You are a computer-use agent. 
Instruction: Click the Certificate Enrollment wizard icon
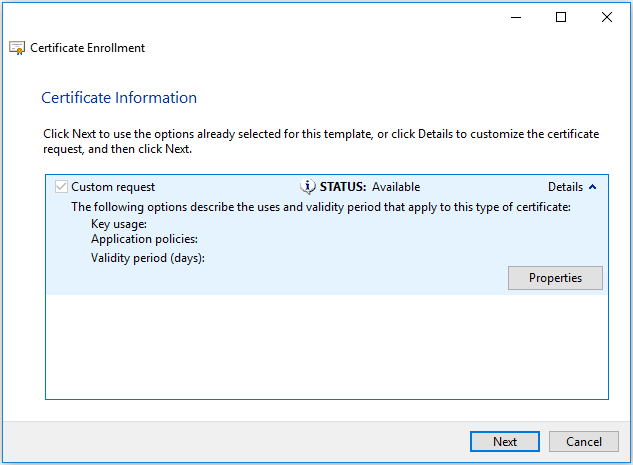coord(17,48)
